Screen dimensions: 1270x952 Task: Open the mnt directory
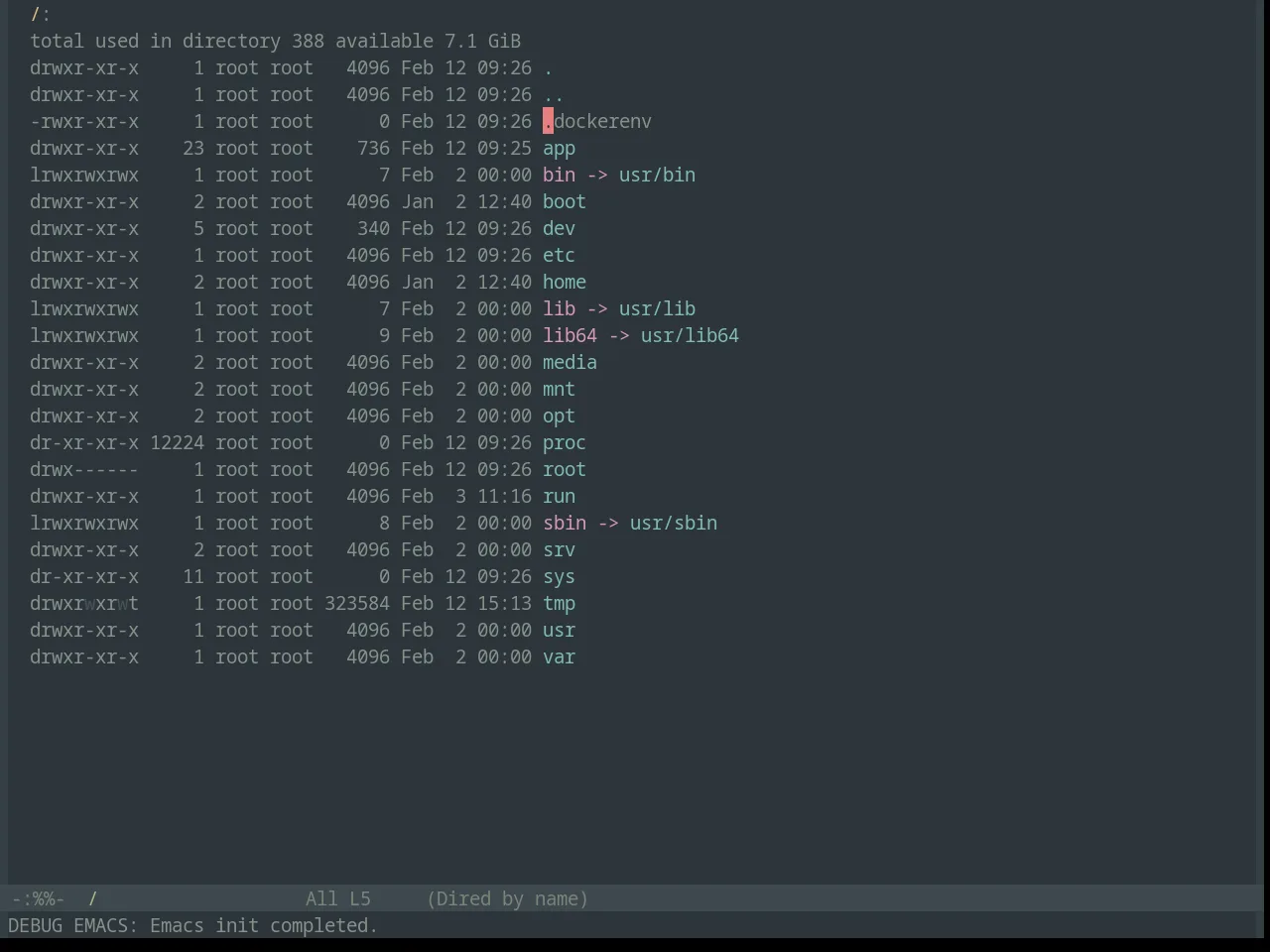(x=559, y=390)
